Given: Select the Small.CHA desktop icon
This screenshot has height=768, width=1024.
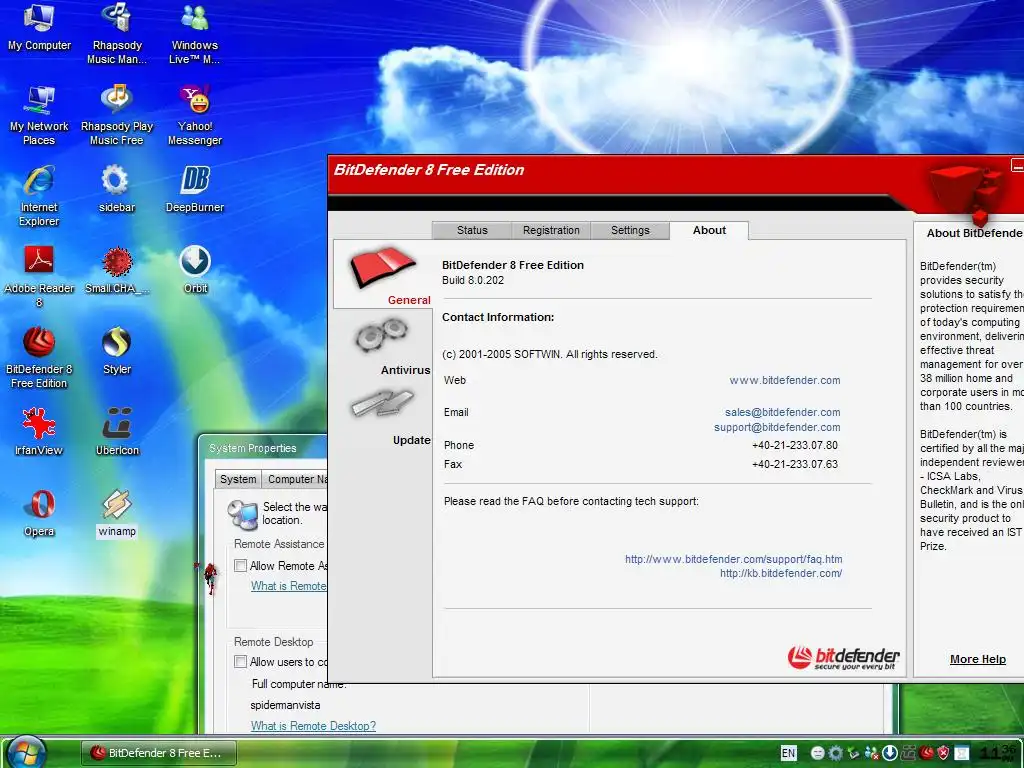Looking at the screenshot, I should pyautogui.click(x=117, y=270).
